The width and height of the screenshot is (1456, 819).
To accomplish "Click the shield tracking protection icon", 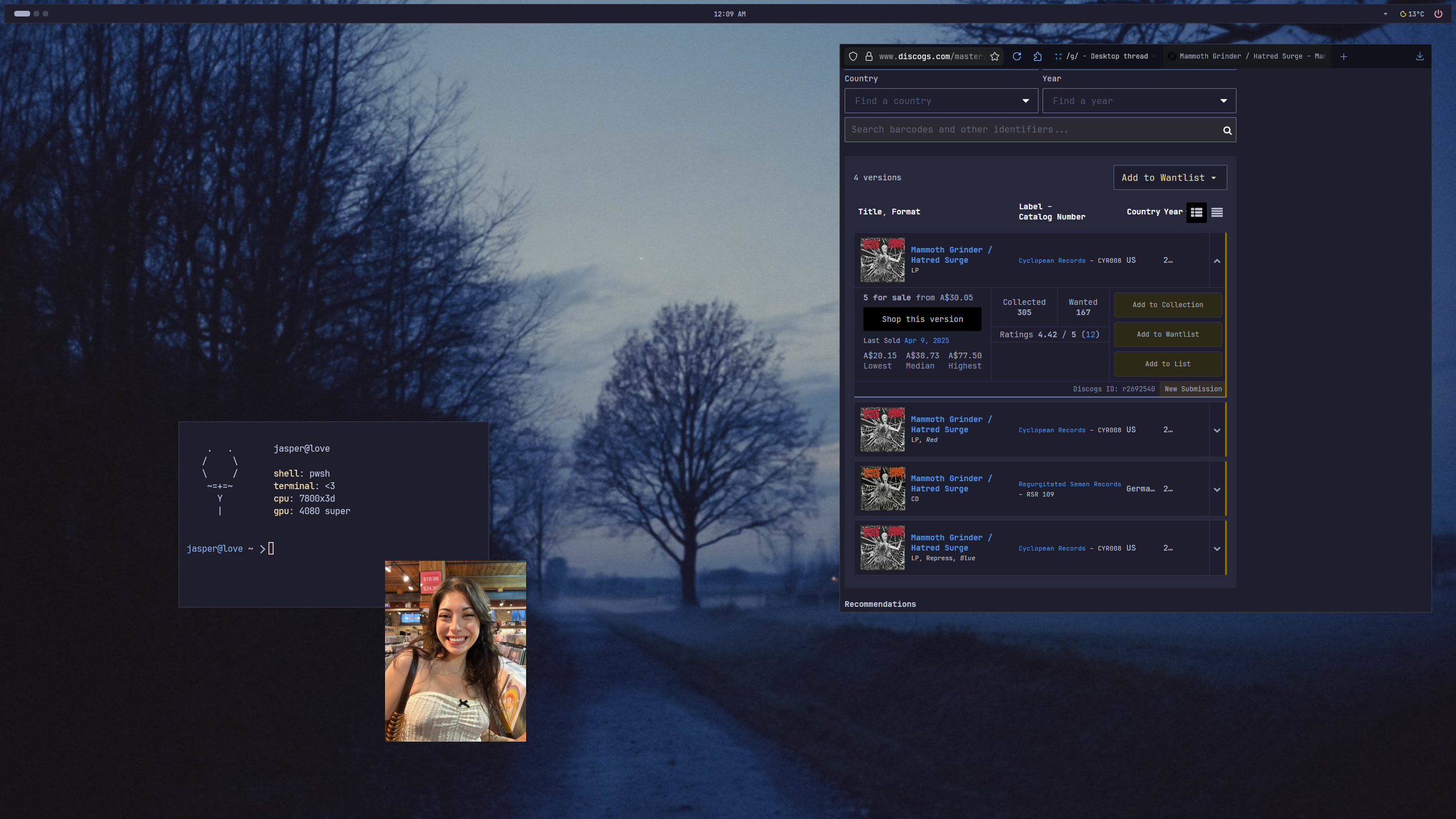I will click(x=853, y=56).
